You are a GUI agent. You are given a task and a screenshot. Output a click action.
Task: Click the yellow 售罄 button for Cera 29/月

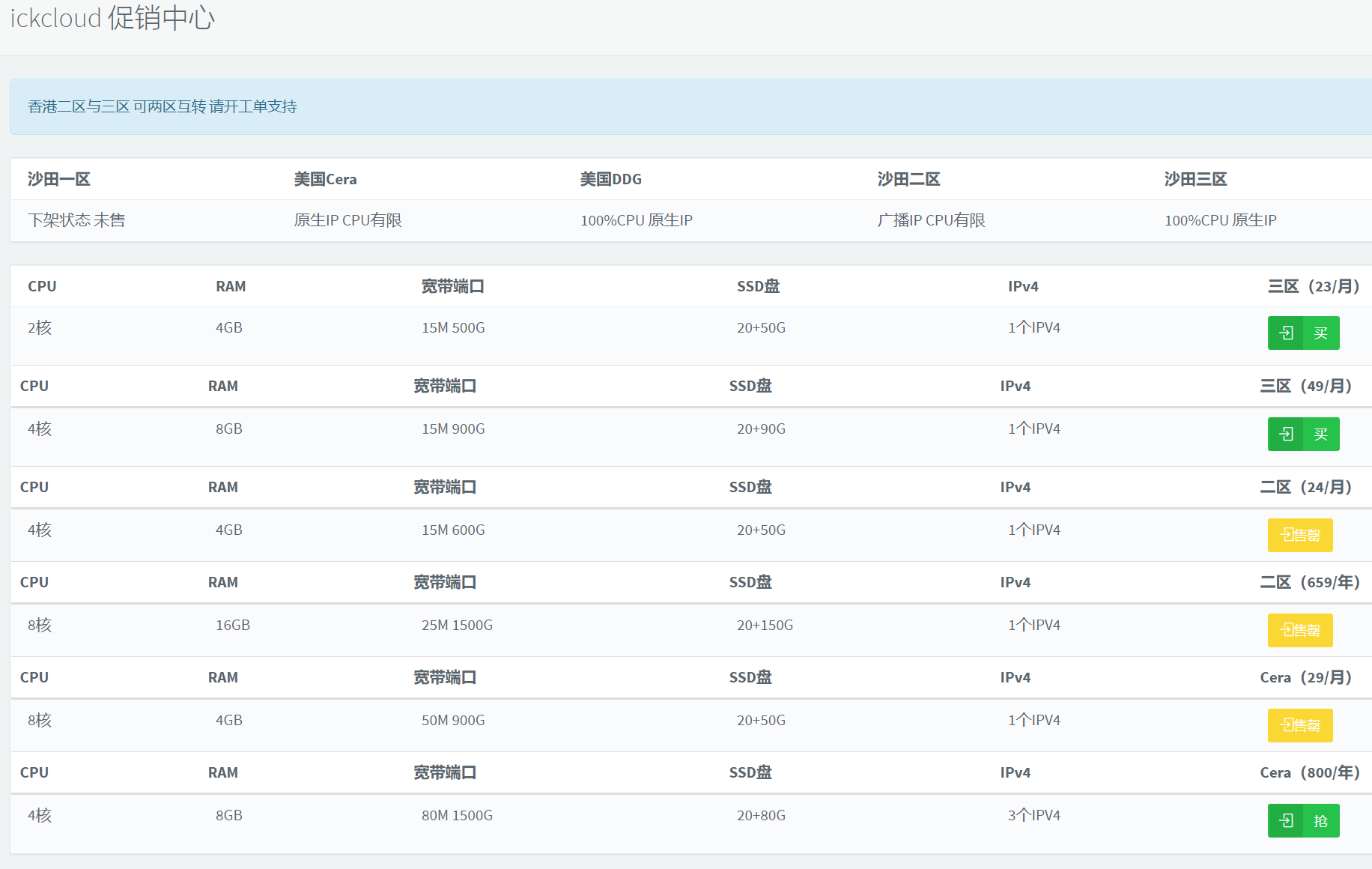(x=1300, y=725)
